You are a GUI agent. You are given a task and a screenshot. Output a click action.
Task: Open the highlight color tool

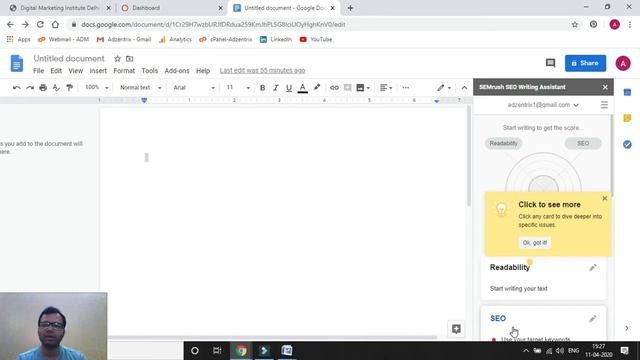317,87
